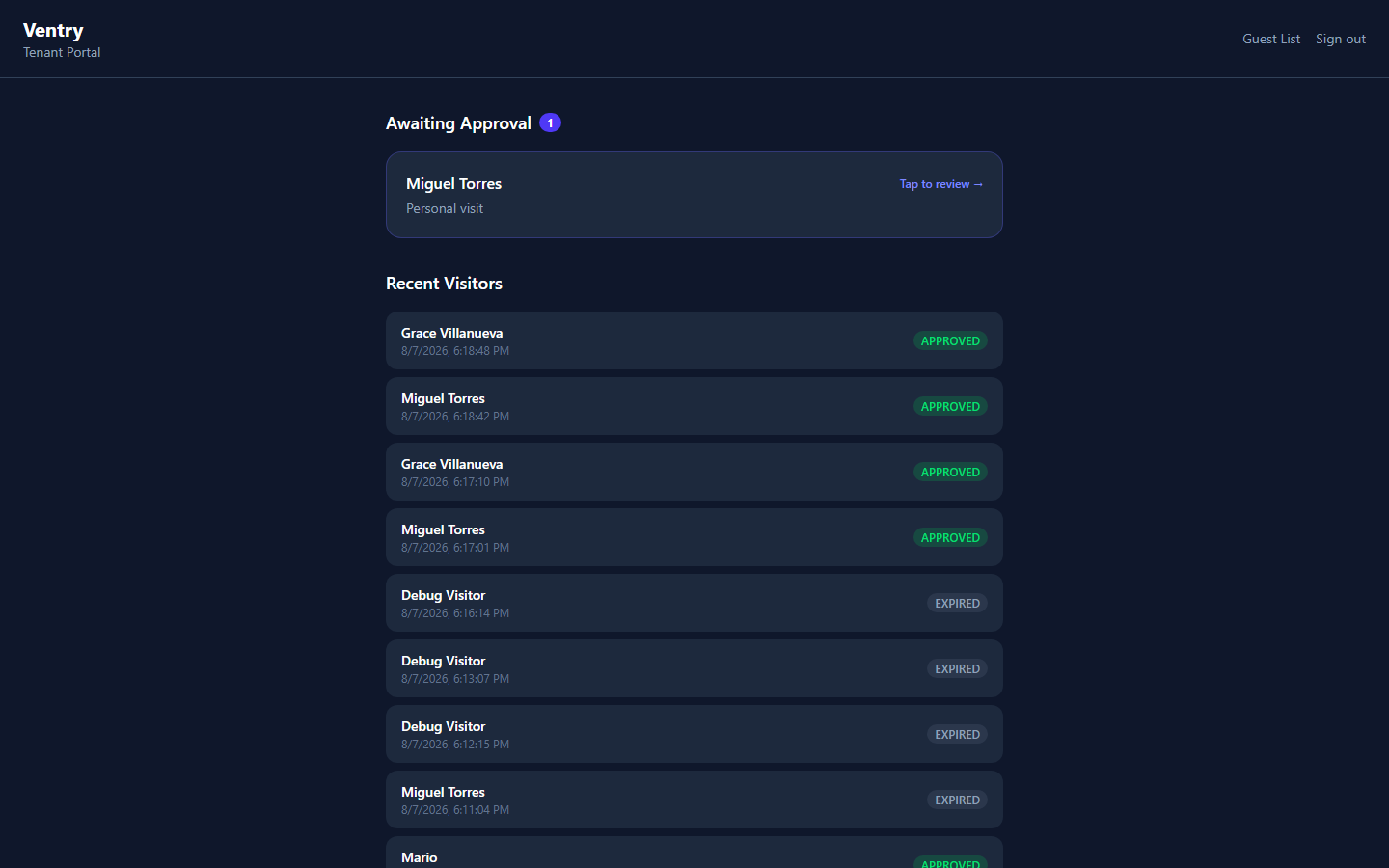Click the 'Awaiting Approval' heading

pyautogui.click(x=458, y=123)
